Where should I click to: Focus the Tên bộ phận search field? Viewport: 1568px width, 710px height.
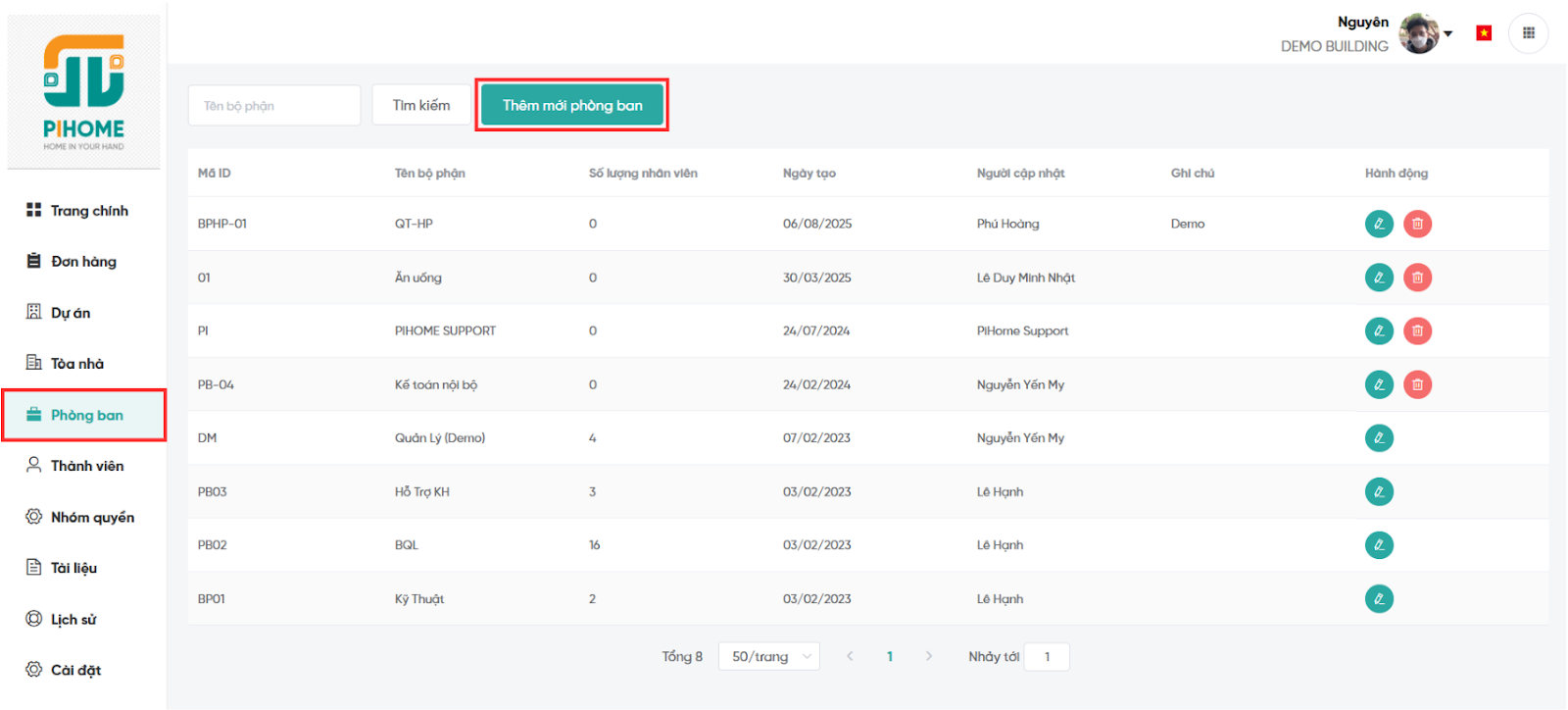(x=273, y=106)
